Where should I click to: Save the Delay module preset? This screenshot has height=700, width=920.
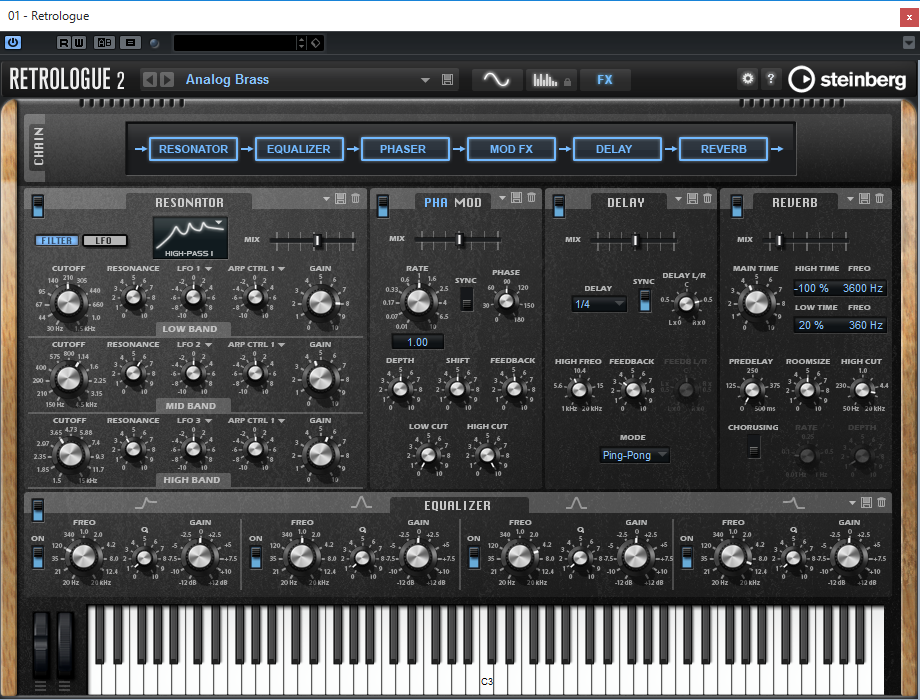tap(692, 198)
